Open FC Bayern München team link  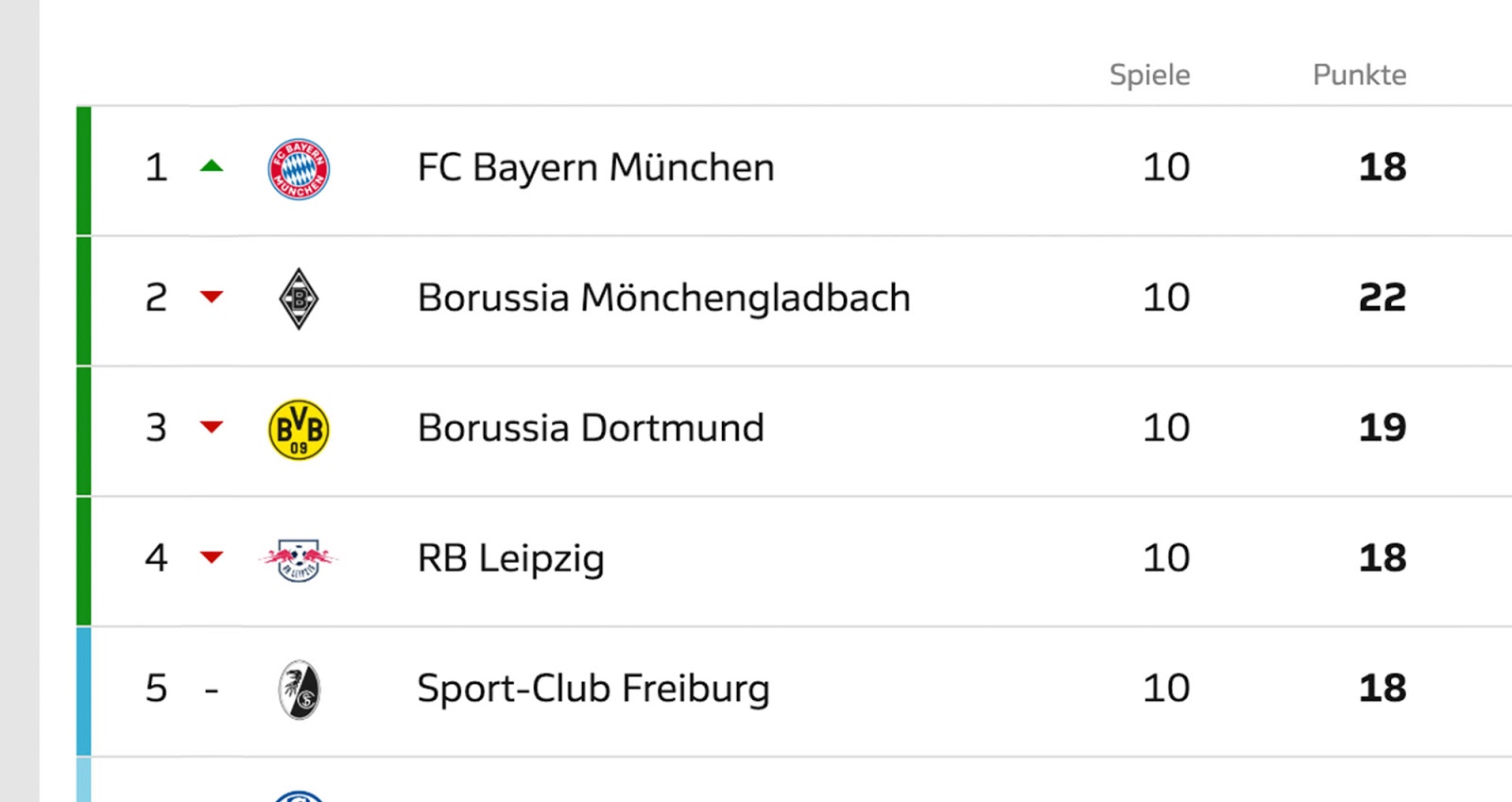click(595, 168)
